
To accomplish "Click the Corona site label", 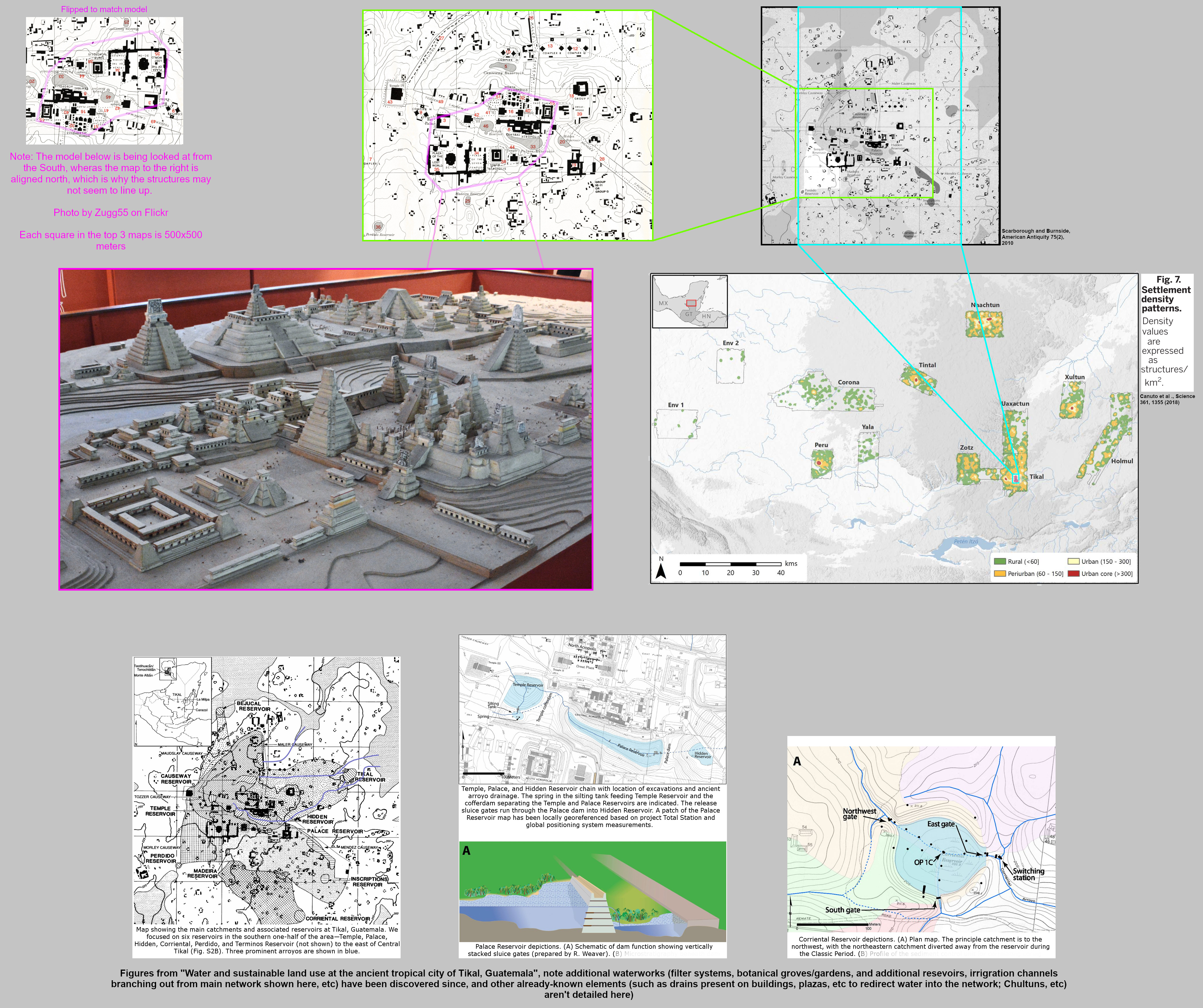I will 848,382.
